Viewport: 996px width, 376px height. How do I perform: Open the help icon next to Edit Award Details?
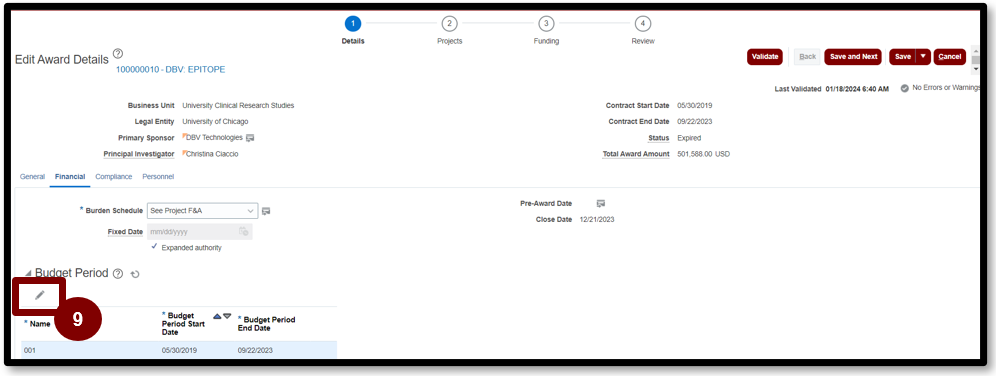click(x=118, y=53)
